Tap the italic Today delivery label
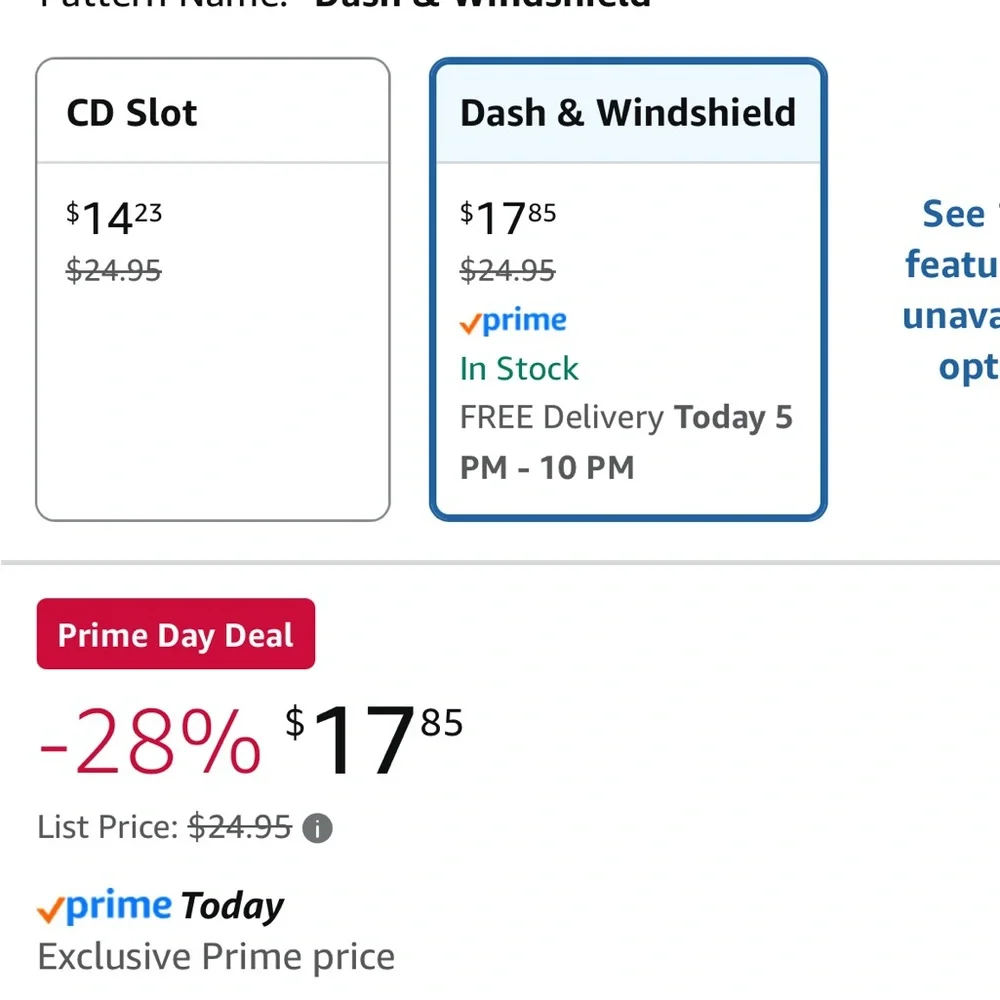 pos(232,906)
